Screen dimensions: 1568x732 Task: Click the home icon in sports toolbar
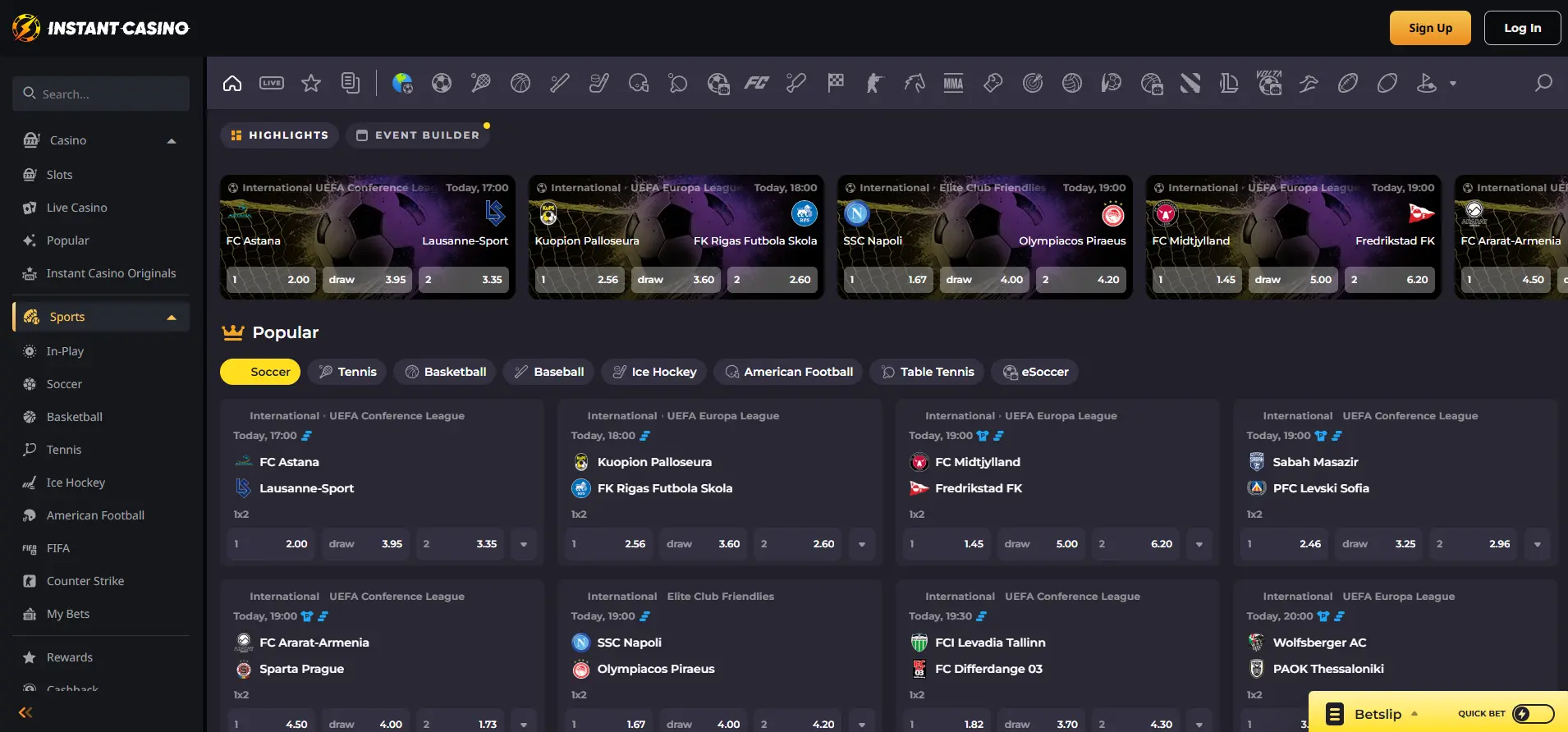pos(232,83)
